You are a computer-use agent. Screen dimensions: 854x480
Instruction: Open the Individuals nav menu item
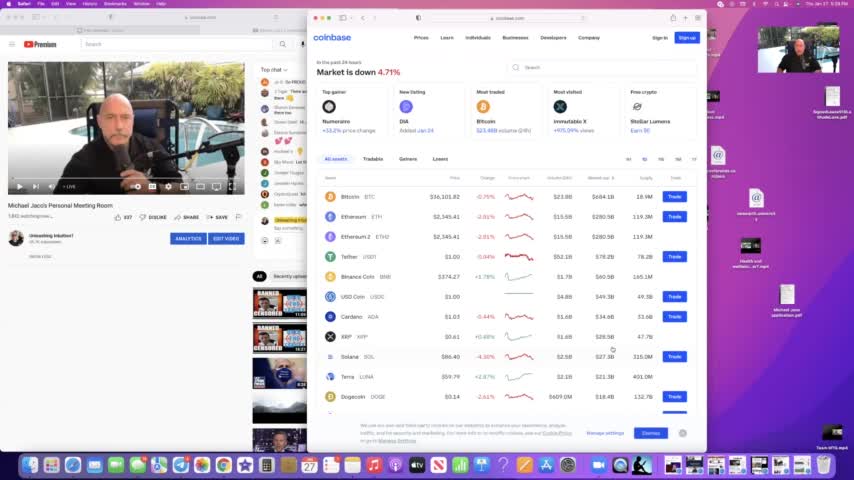pyautogui.click(x=478, y=38)
